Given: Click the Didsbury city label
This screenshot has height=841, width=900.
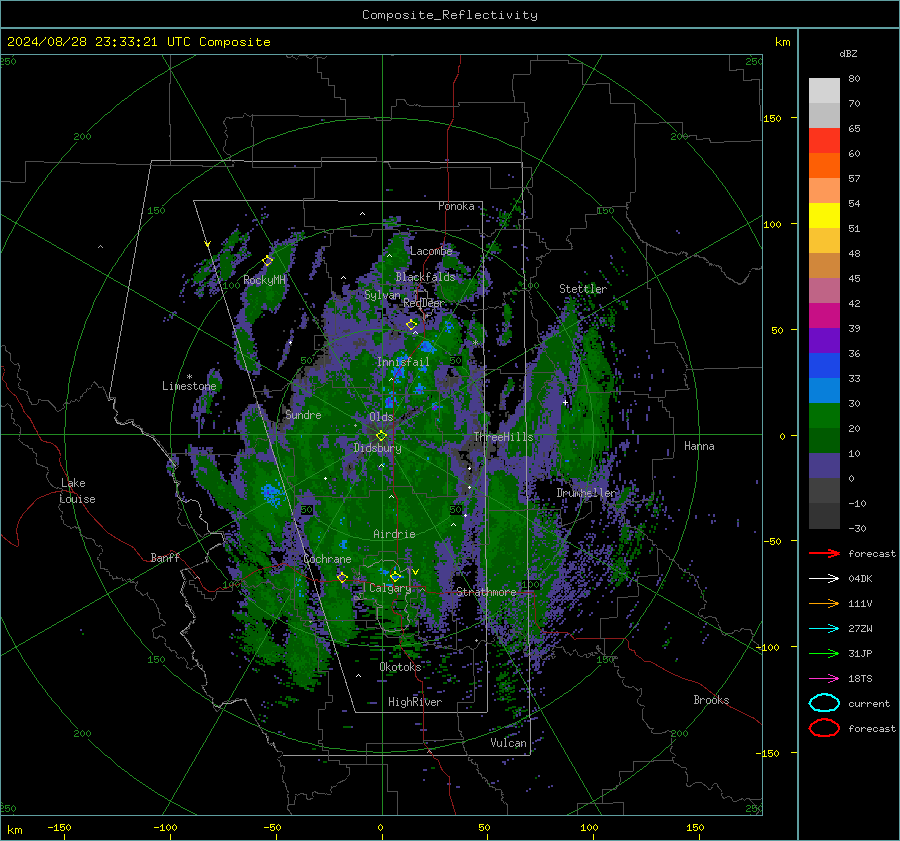Looking at the screenshot, I should [378, 448].
